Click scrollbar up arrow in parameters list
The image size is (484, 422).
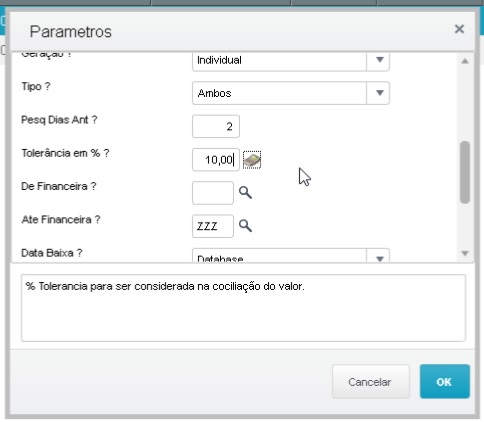[465, 61]
